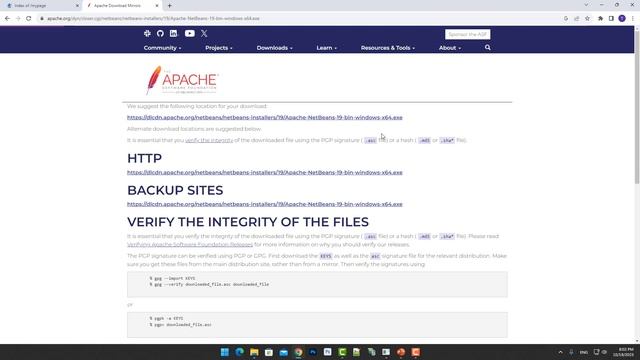640x360 pixels.
Task: Click the download link under HTTP heading
Action: click(264, 173)
